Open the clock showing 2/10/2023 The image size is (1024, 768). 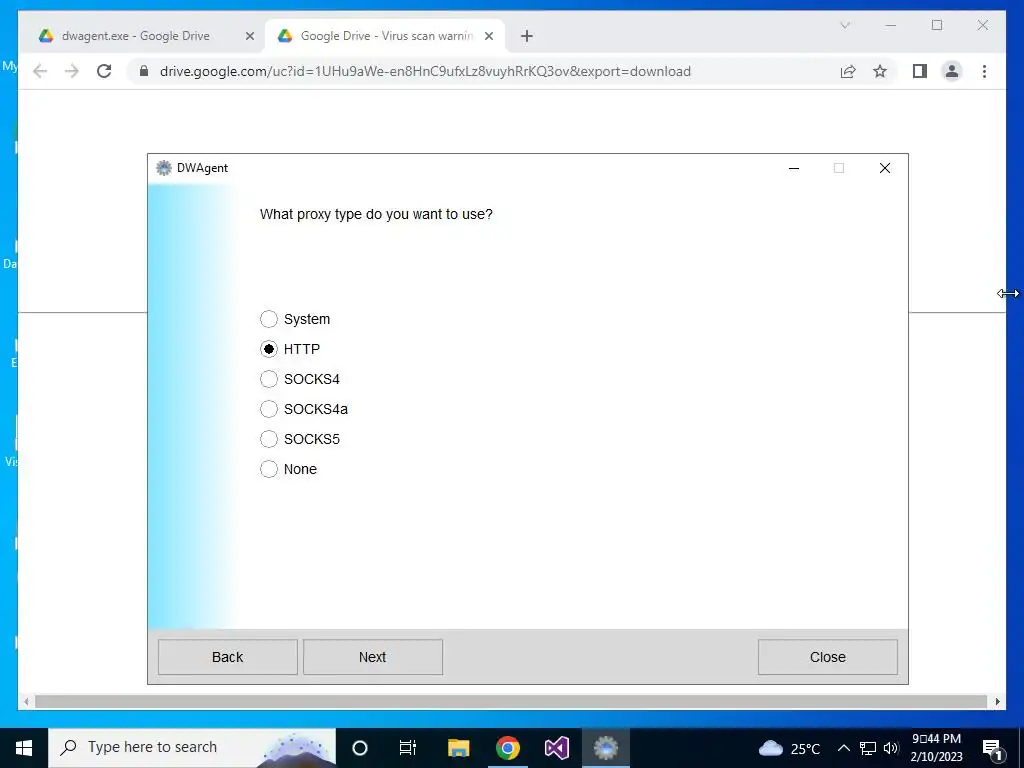point(936,748)
